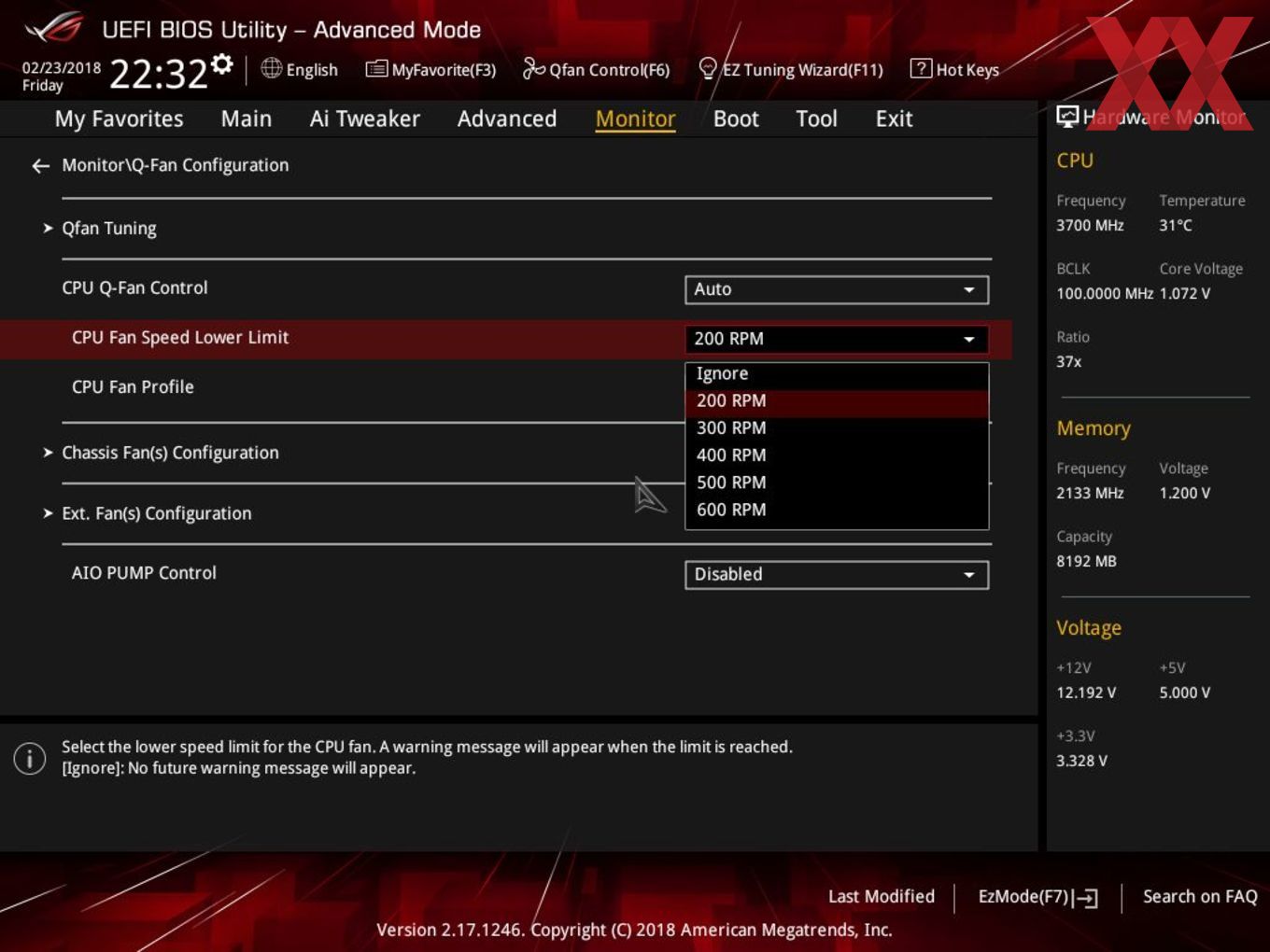Choose 200 RPM option in list
Viewport: 1270px width, 952px height.
tap(837, 400)
